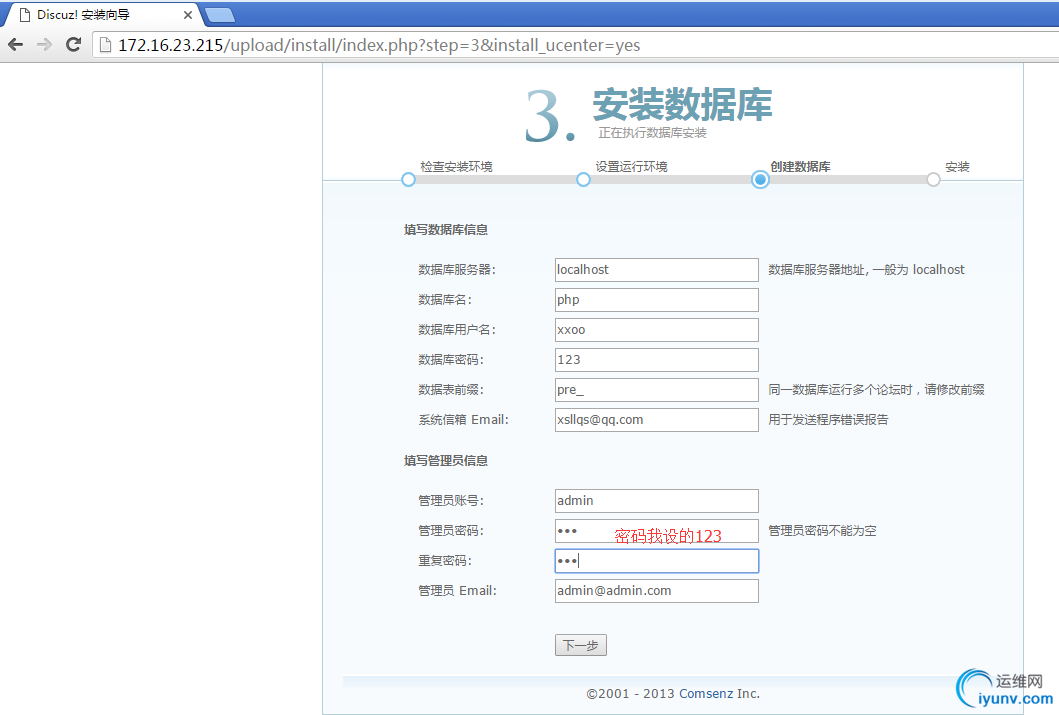
Task: Click the 系统信箱 Email field
Action: pyautogui.click(x=656, y=420)
